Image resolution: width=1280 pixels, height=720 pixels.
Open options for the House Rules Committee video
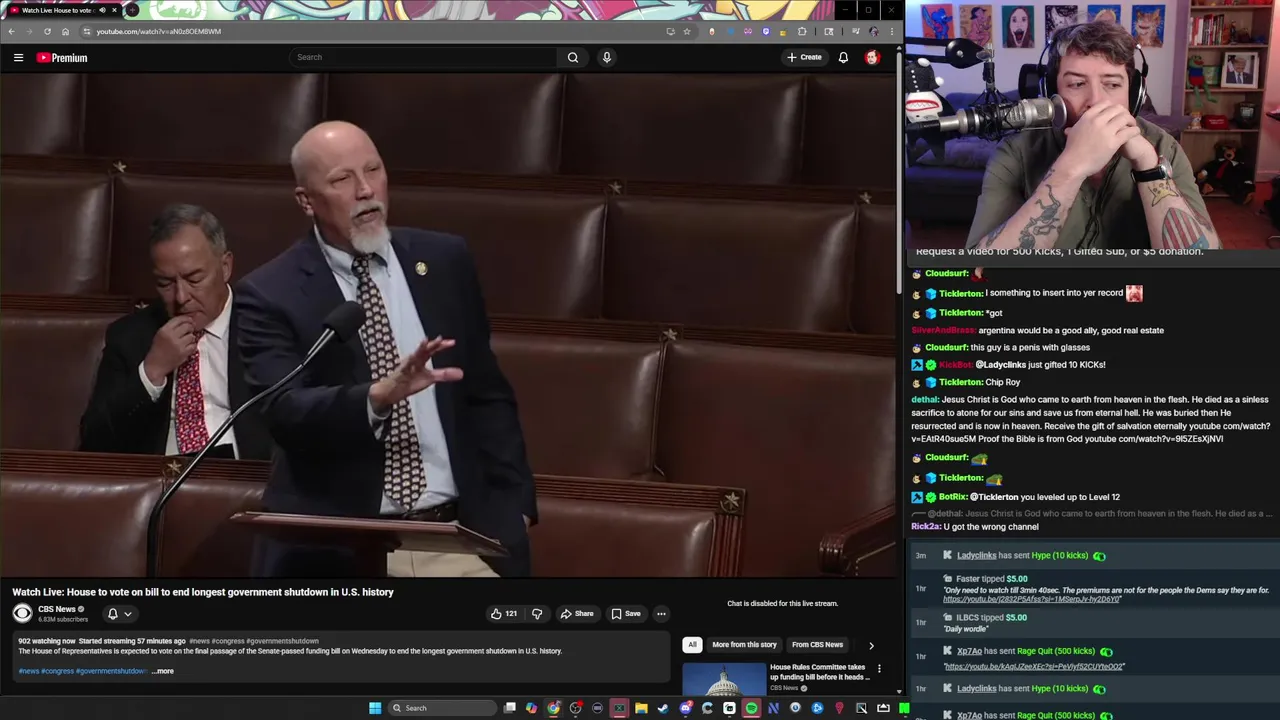[879, 668]
